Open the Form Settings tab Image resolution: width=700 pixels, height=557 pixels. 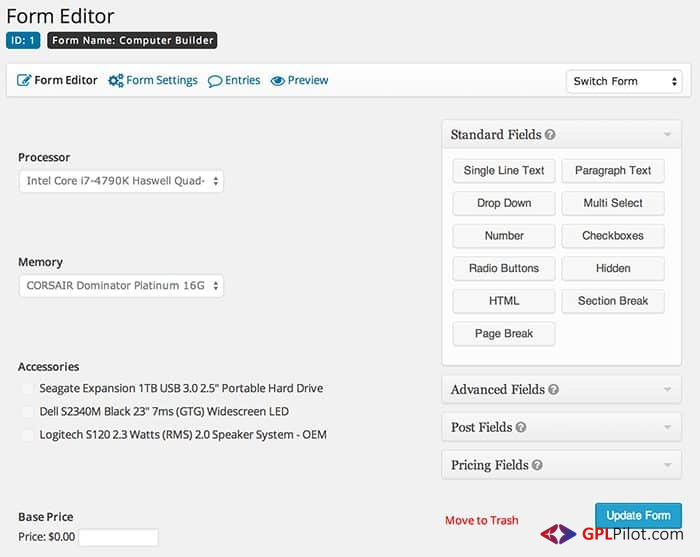click(153, 80)
